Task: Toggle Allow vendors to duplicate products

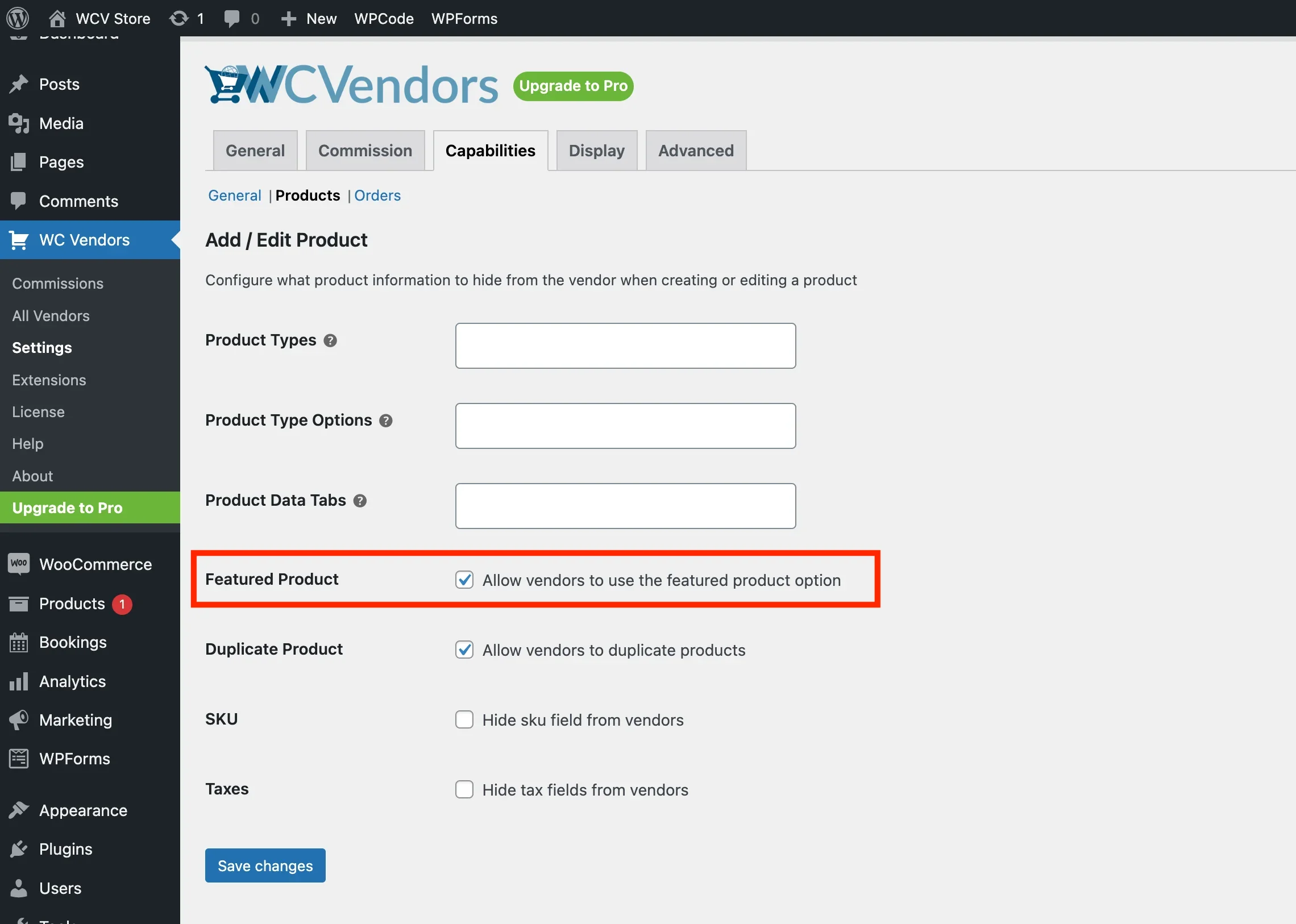Action: tap(464, 650)
